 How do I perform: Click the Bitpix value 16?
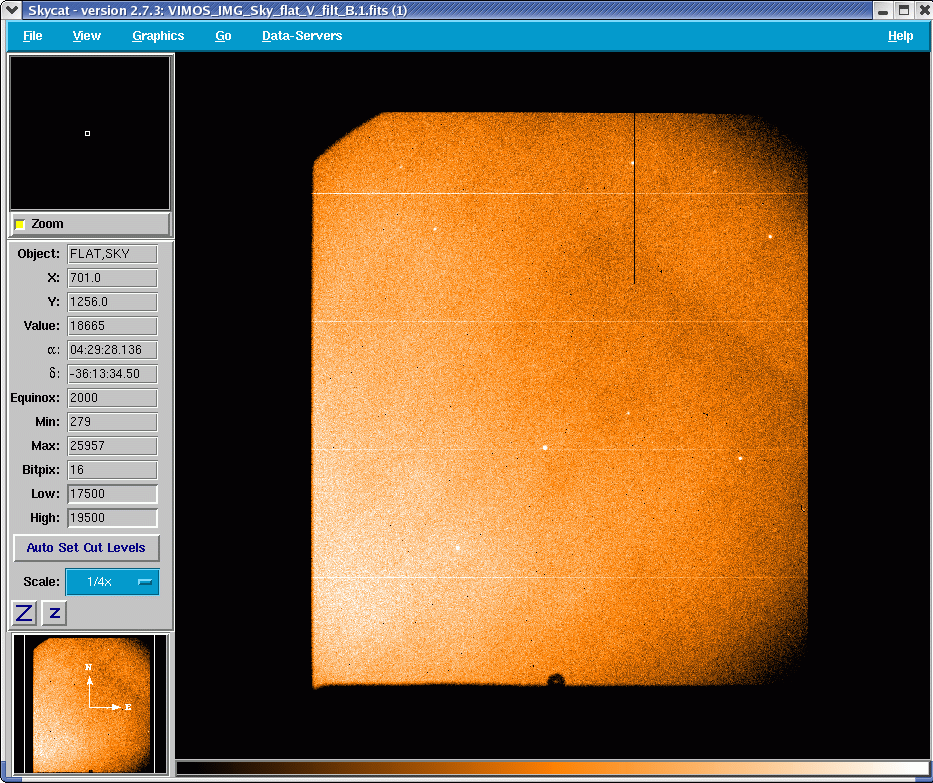pos(112,470)
